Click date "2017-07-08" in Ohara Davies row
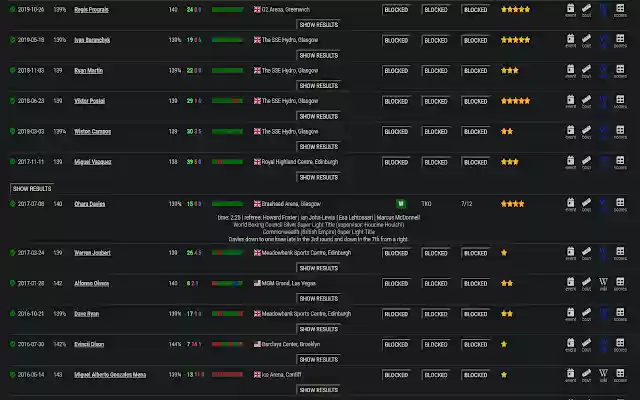The image size is (640, 400). tap(31, 204)
